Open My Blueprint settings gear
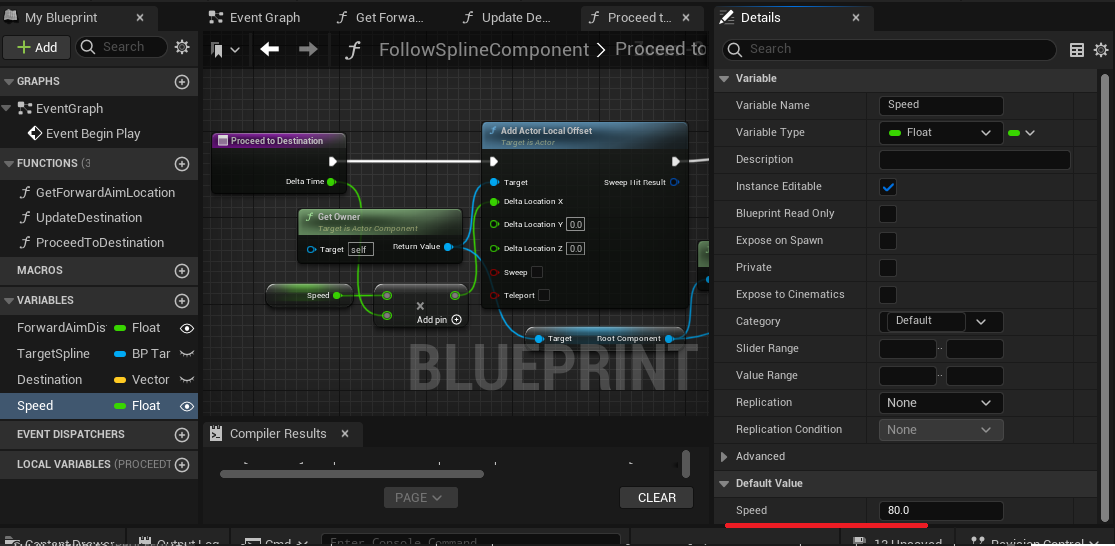 pyautogui.click(x=182, y=47)
